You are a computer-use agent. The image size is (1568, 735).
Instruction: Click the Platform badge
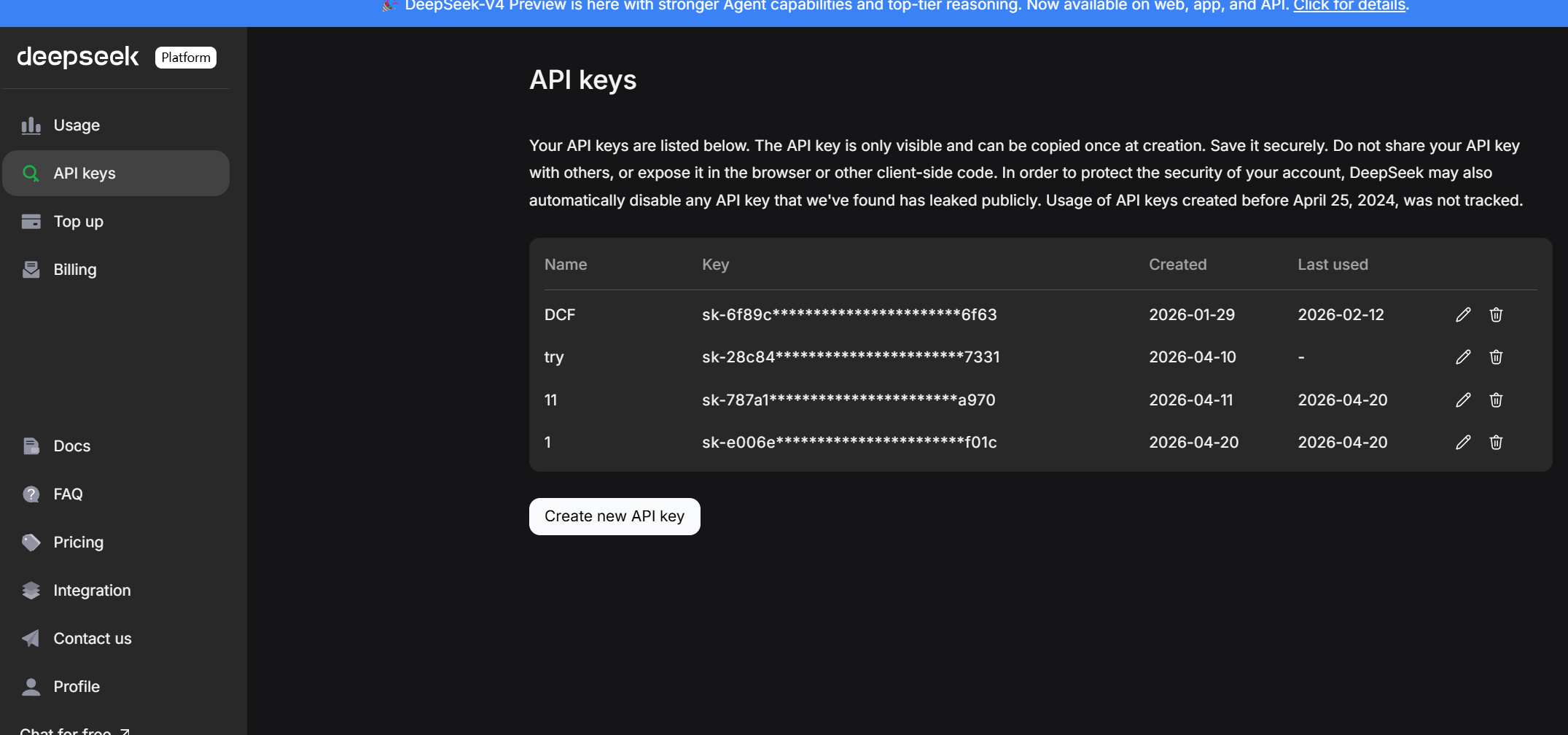click(x=186, y=58)
